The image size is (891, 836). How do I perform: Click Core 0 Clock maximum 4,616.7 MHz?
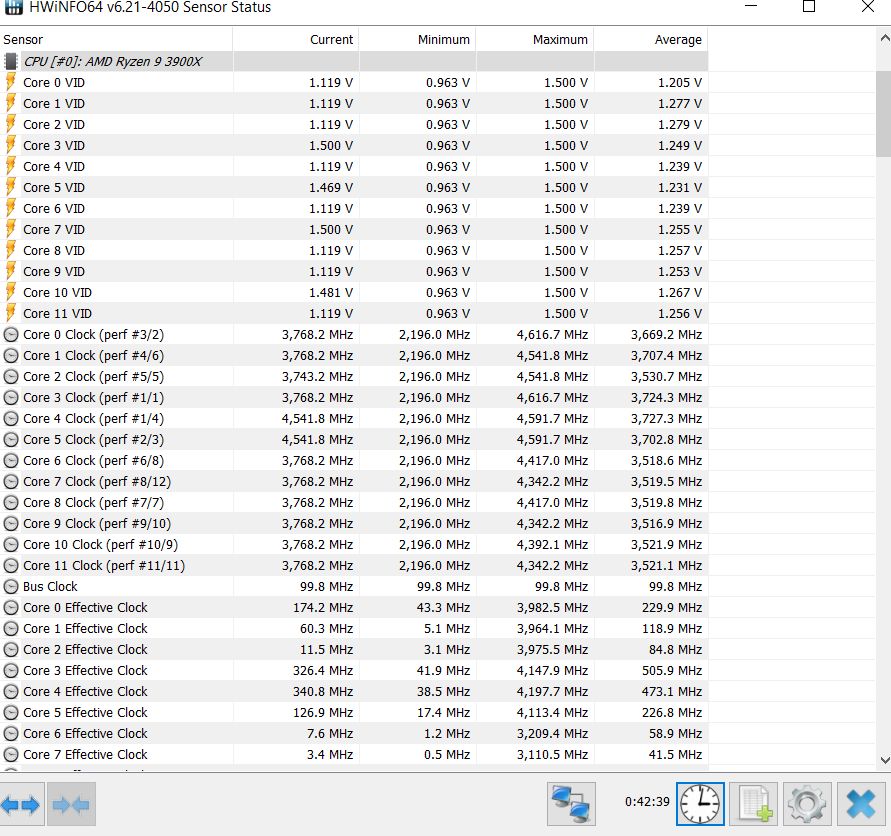[552, 335]
